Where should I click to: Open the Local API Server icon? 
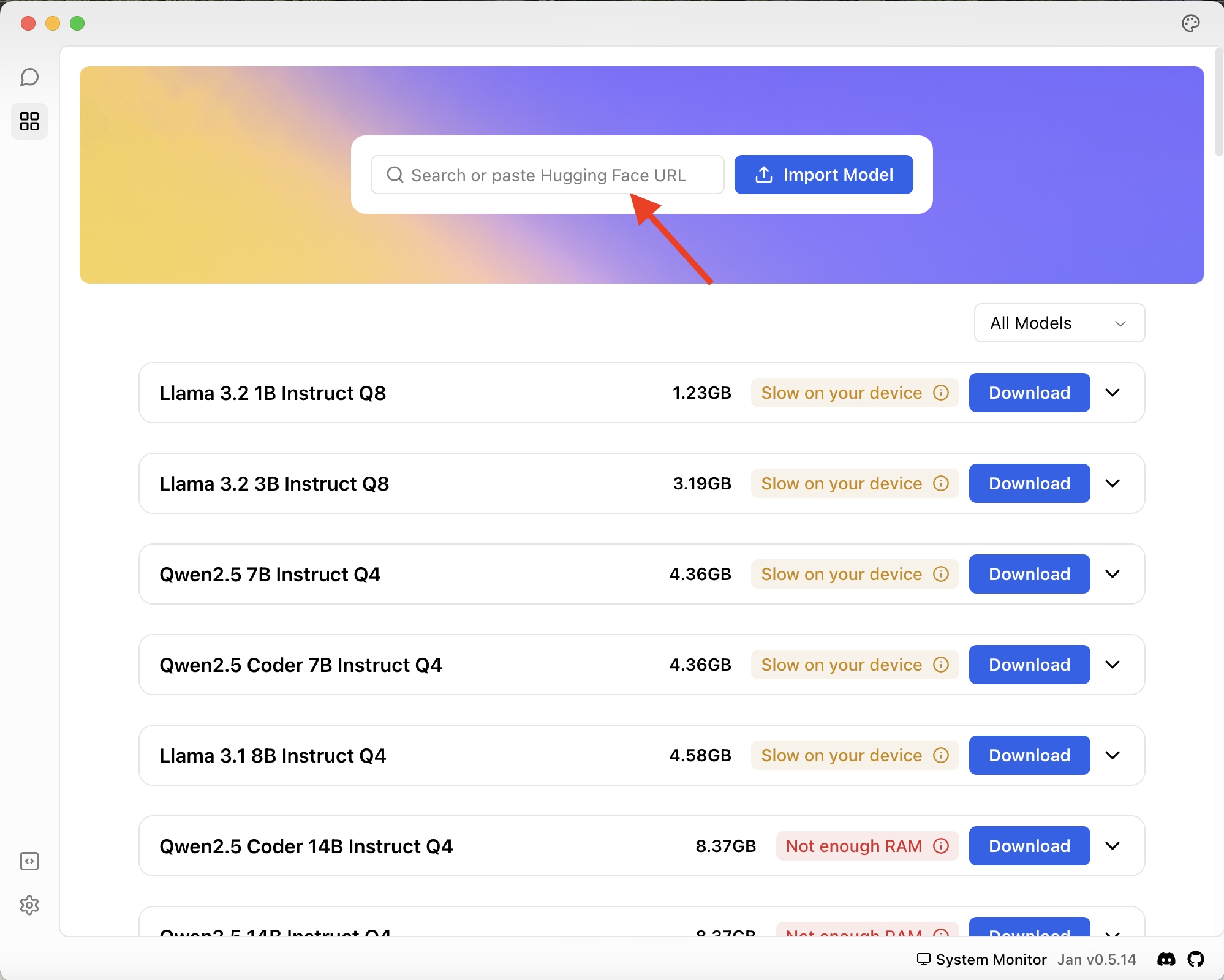[x=29, y=861]
